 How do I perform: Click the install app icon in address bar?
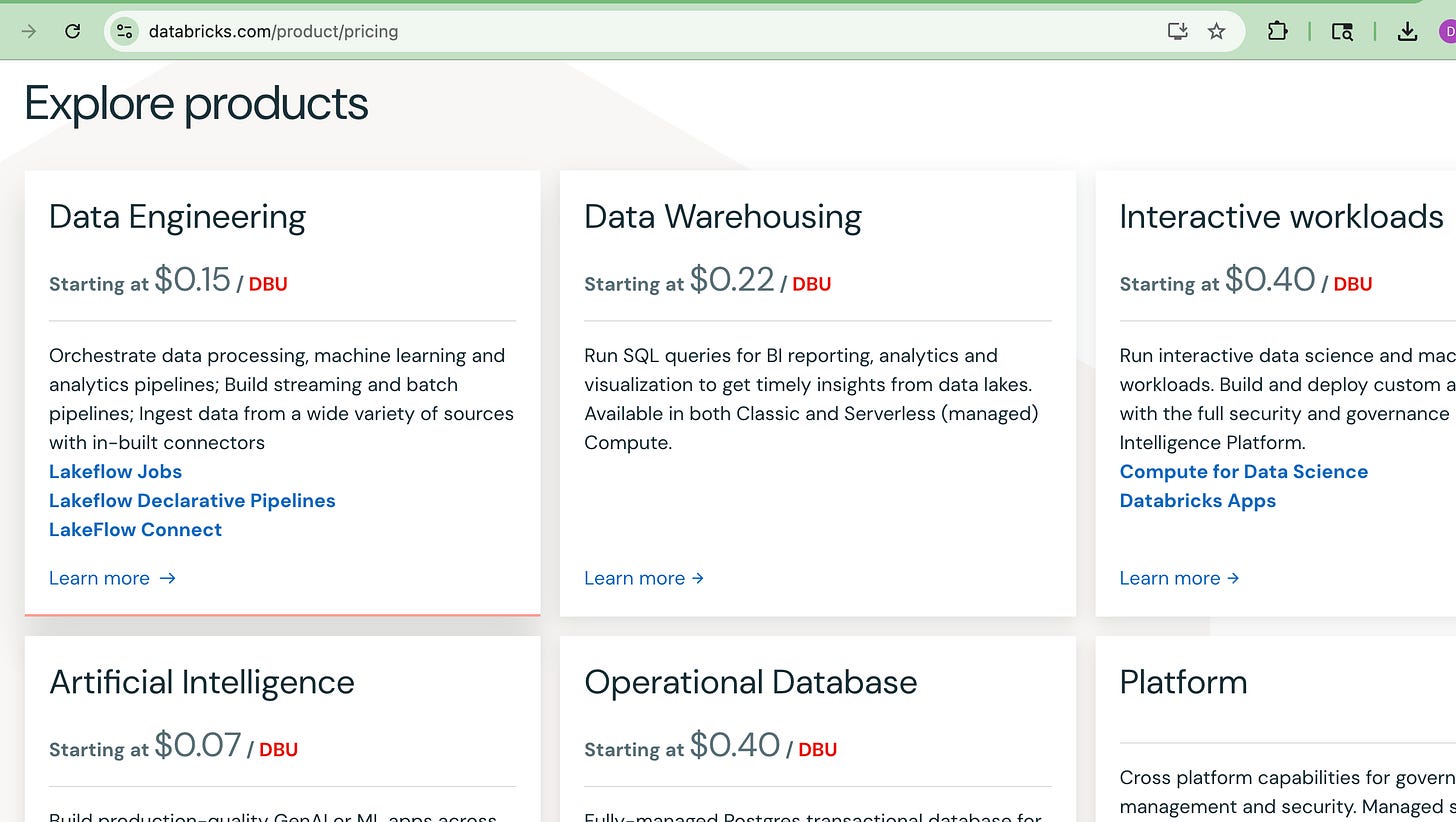[1178, 31]
